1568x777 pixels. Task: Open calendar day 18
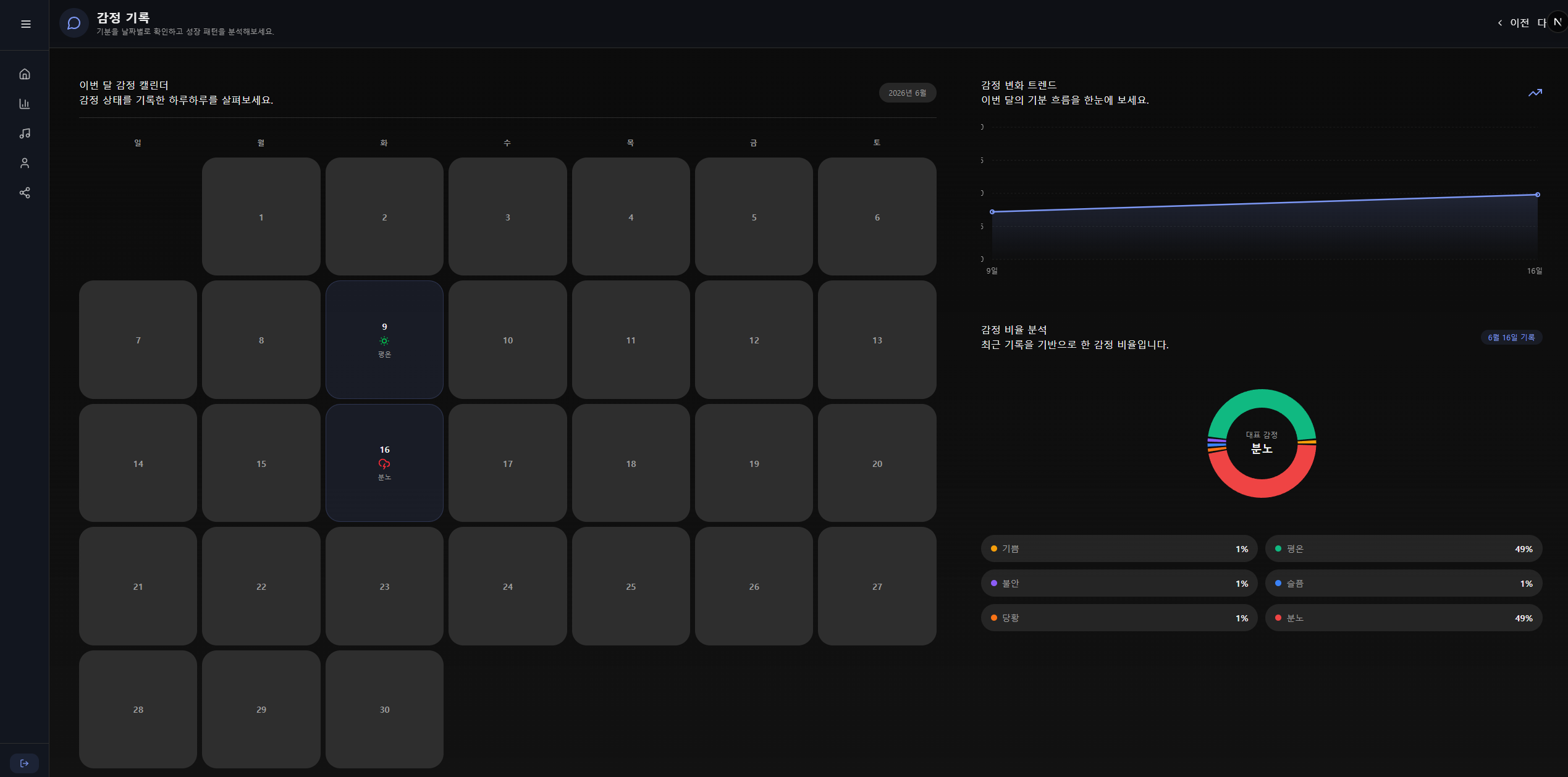click(x=631, y=463)
